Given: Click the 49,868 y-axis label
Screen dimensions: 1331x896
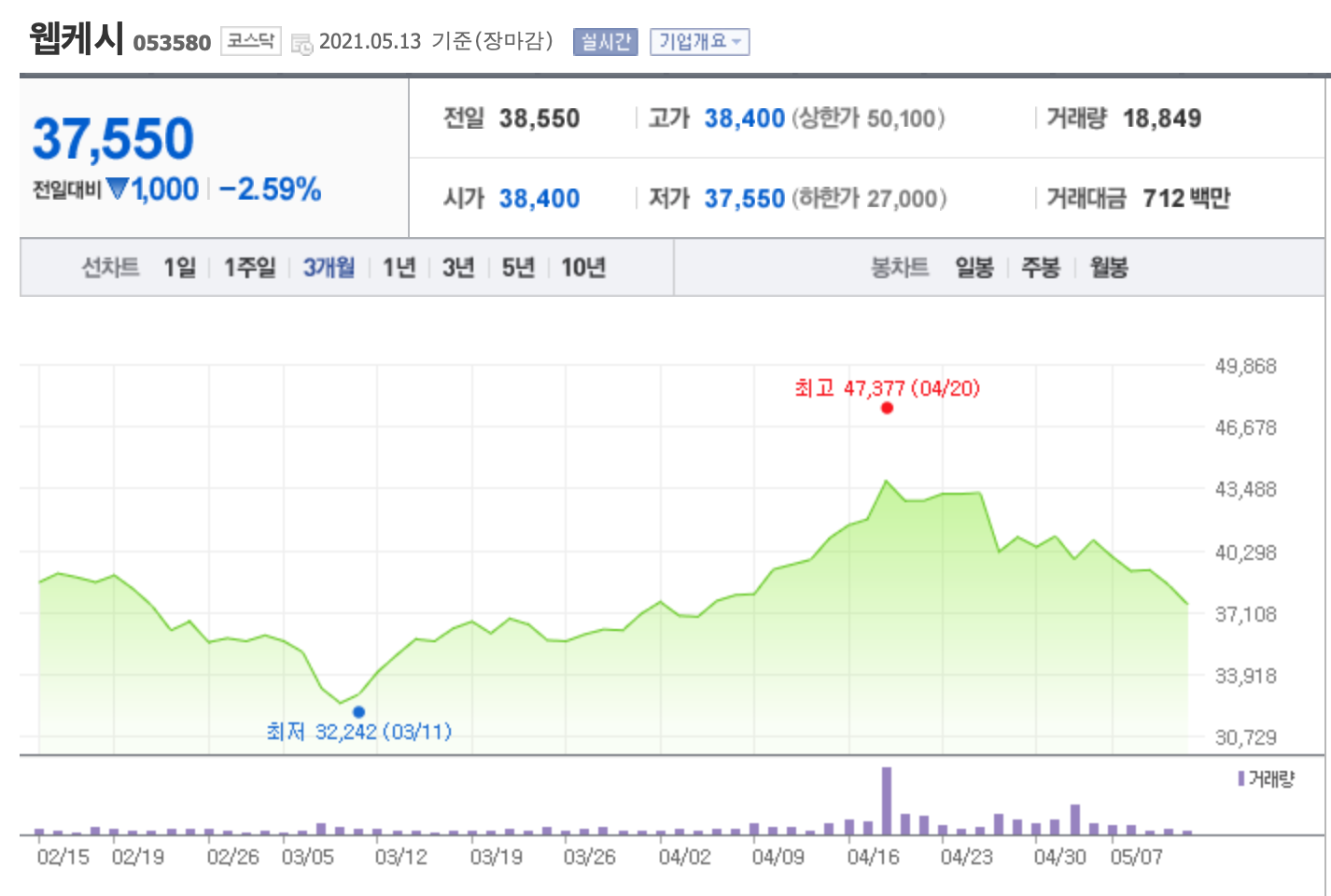Looking at the screenshot, I should point(1245,366).
